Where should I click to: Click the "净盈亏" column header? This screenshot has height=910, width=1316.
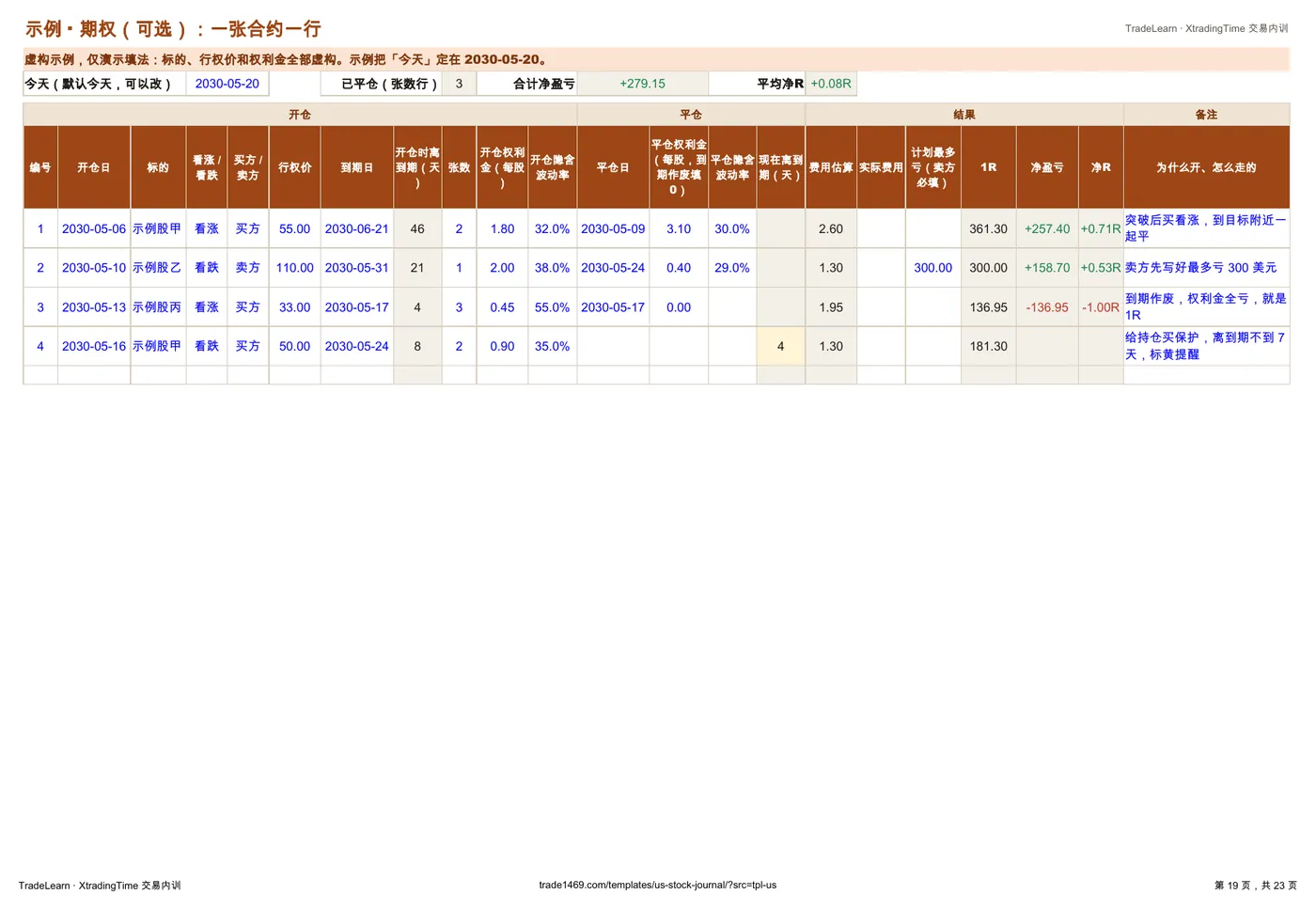point(1047,167)
